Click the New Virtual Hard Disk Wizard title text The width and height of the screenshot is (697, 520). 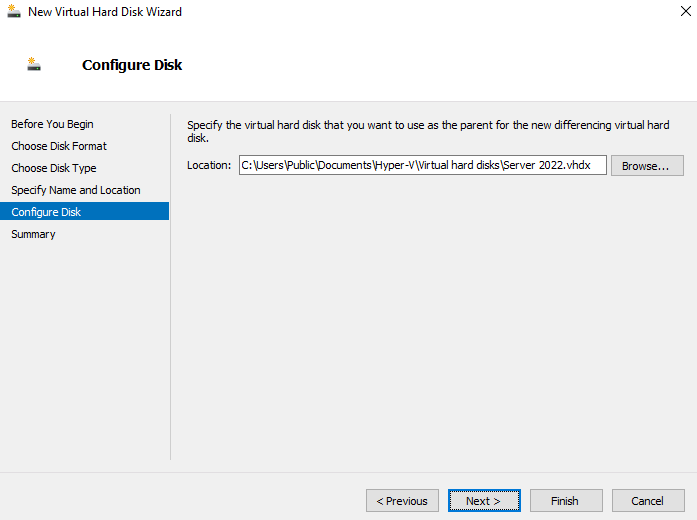coord(105,12)
